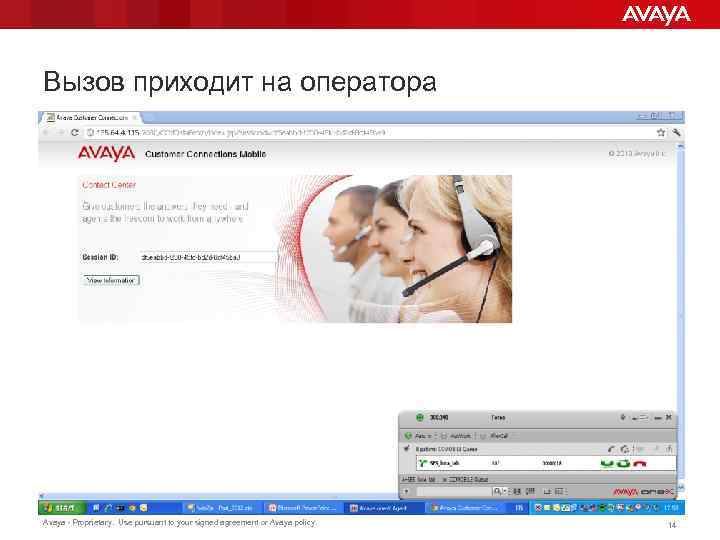Click the microphone icon in the softphone title bar
This screenshot has width=720, height=540.
point(623,417)
